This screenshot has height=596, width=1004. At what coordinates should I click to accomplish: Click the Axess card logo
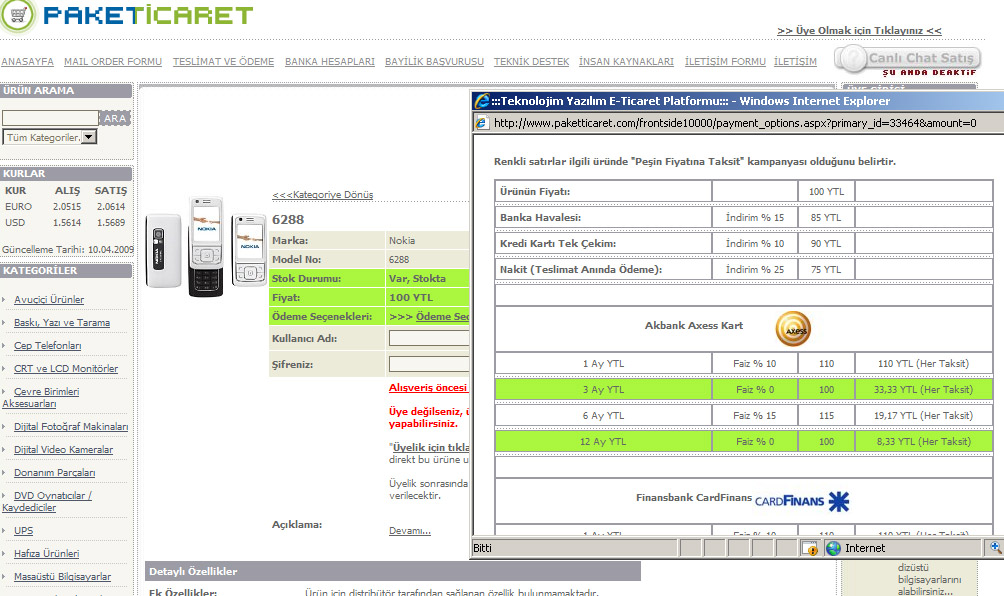point(793,328)
